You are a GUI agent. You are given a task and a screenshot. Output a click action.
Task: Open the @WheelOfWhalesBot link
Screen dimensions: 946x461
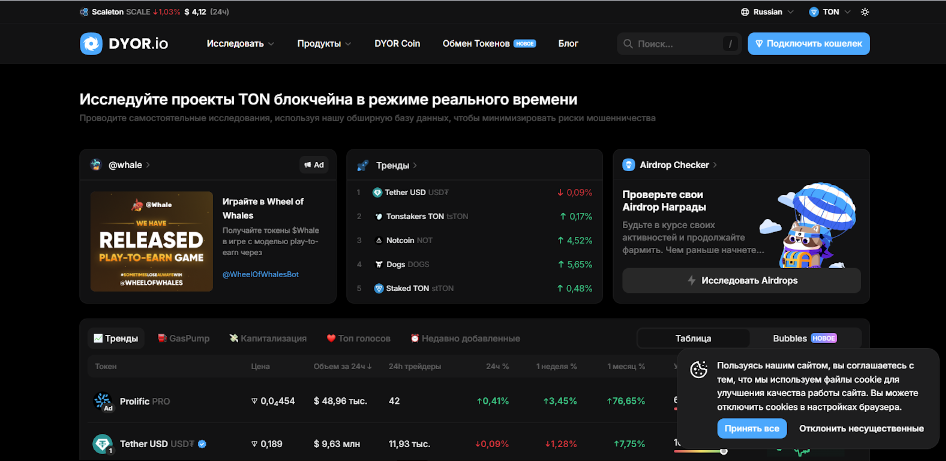click(x=261, y=274)
